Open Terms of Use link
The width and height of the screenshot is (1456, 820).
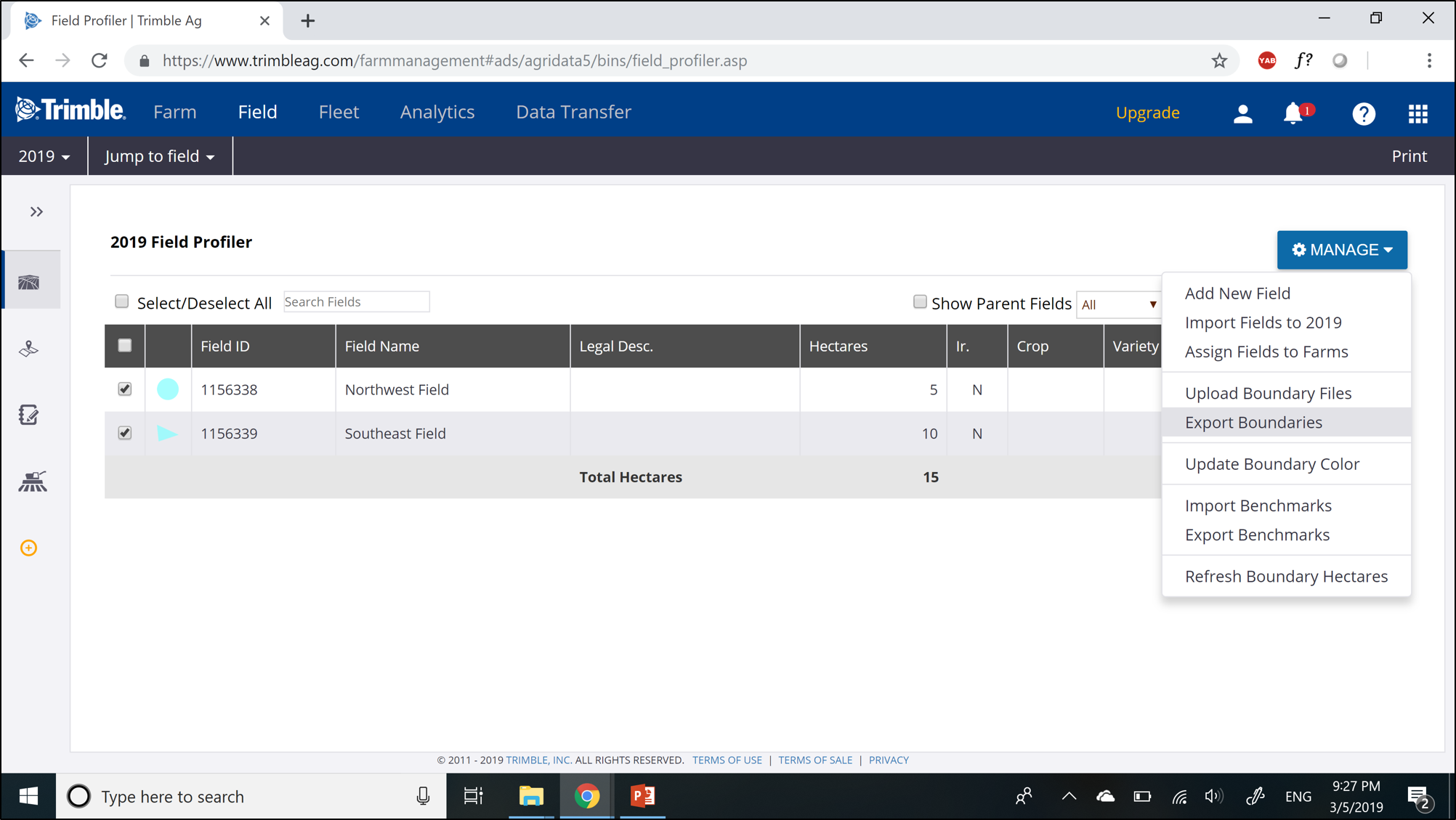[x=727, y=760]
